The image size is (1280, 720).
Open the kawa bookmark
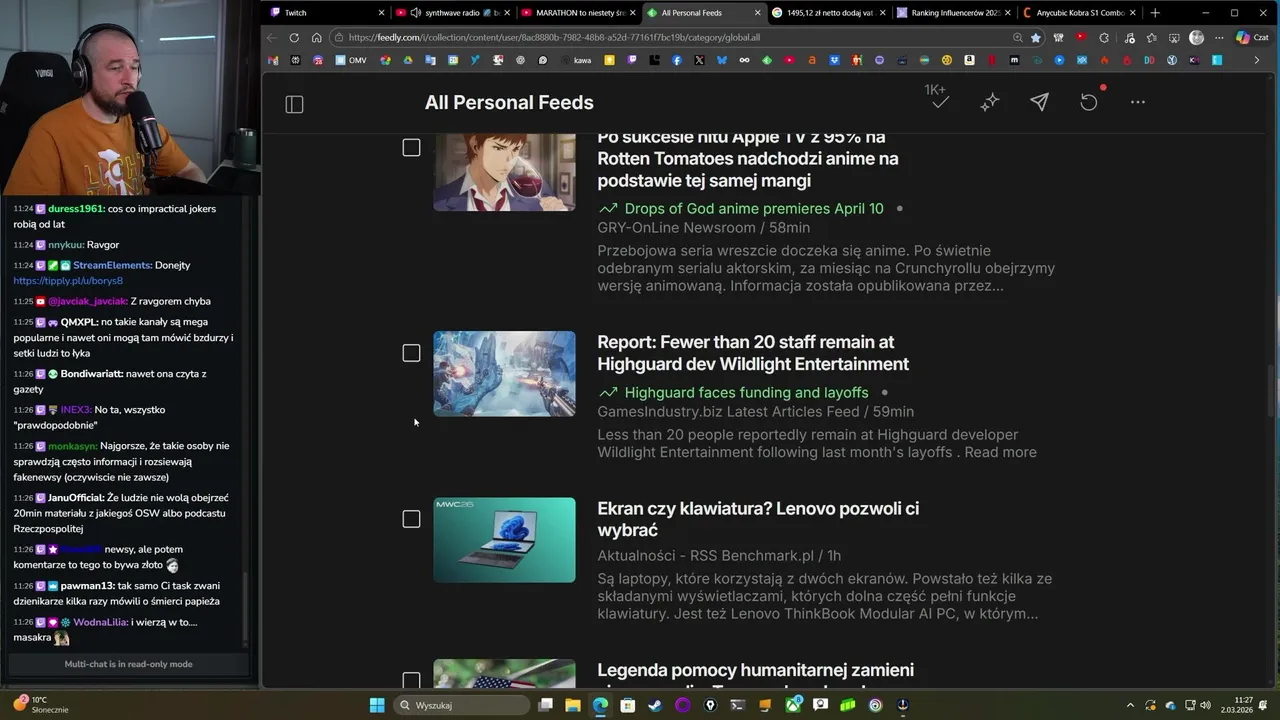click(x=576, y=60)
